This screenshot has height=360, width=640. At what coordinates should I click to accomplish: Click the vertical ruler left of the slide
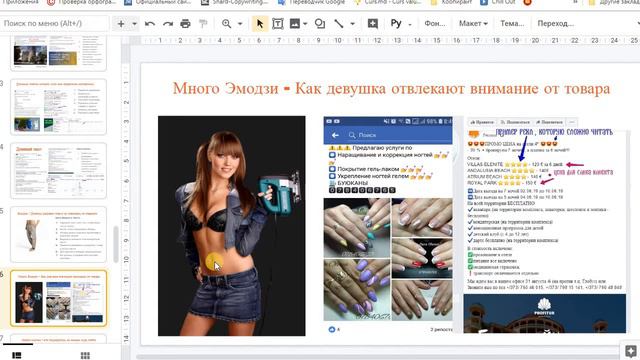tap(126, 204)
